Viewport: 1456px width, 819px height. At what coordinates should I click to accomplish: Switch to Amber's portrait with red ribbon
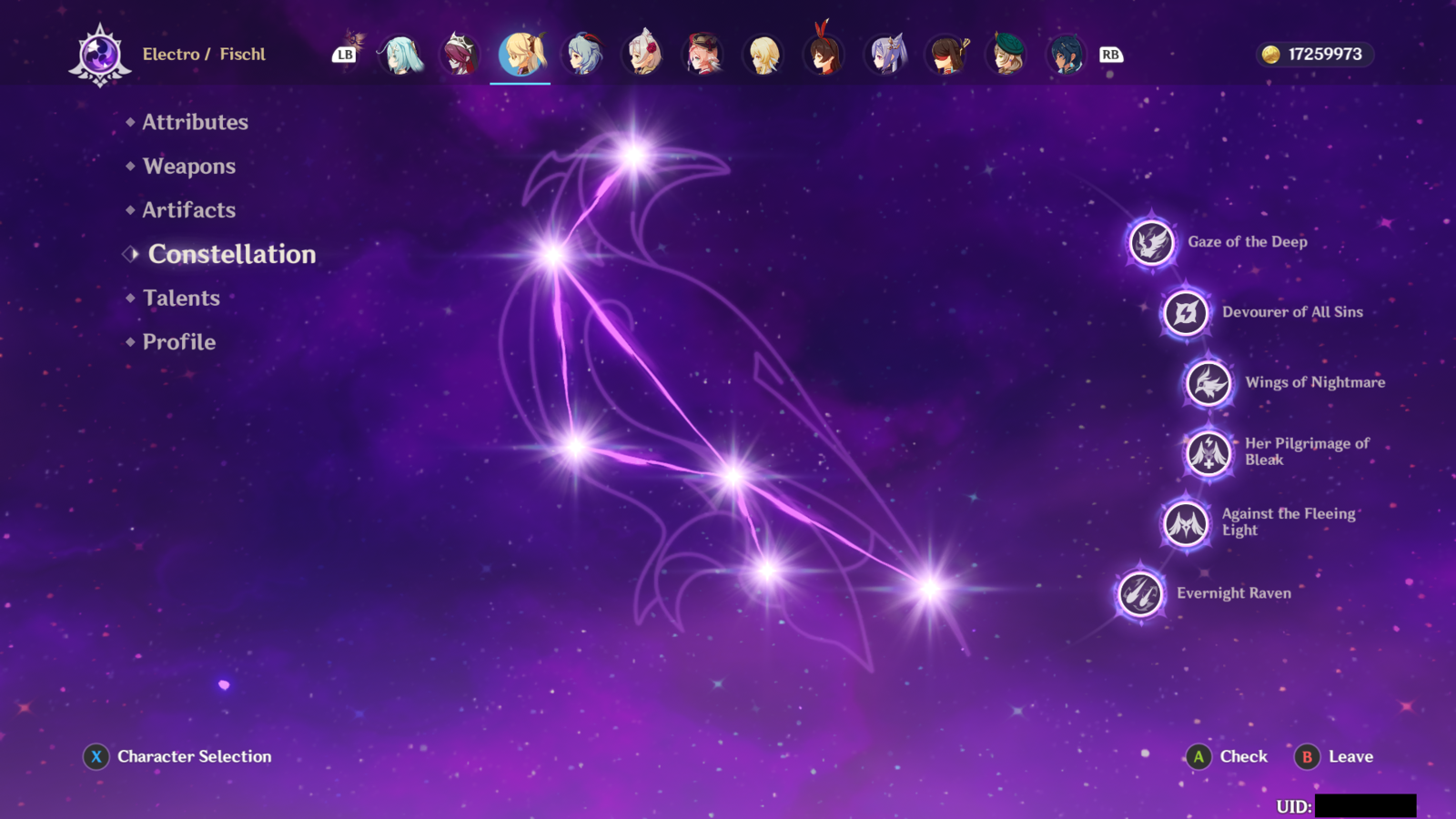pyautogui.click(x=824, y=53)
